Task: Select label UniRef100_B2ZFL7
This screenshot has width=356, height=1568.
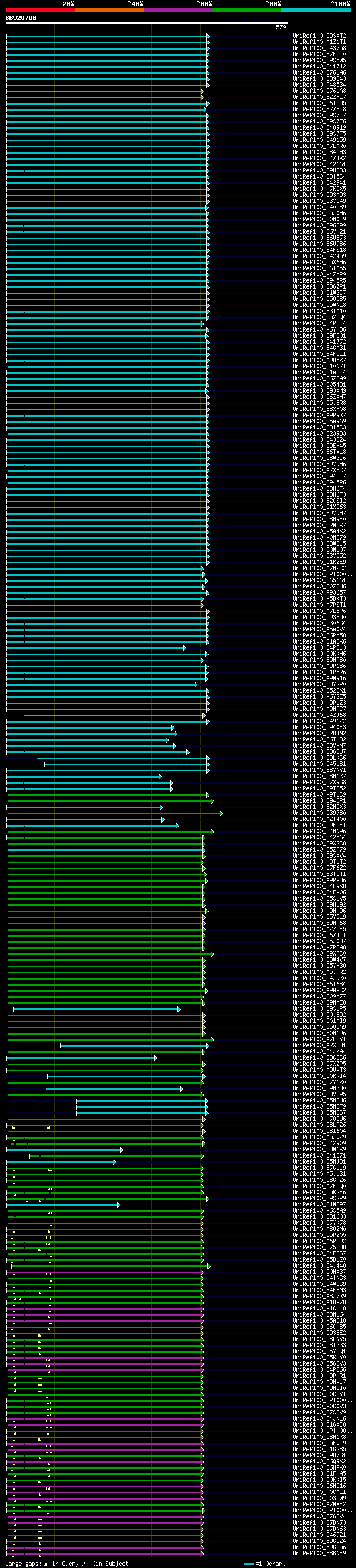Action: coord(319,97)
